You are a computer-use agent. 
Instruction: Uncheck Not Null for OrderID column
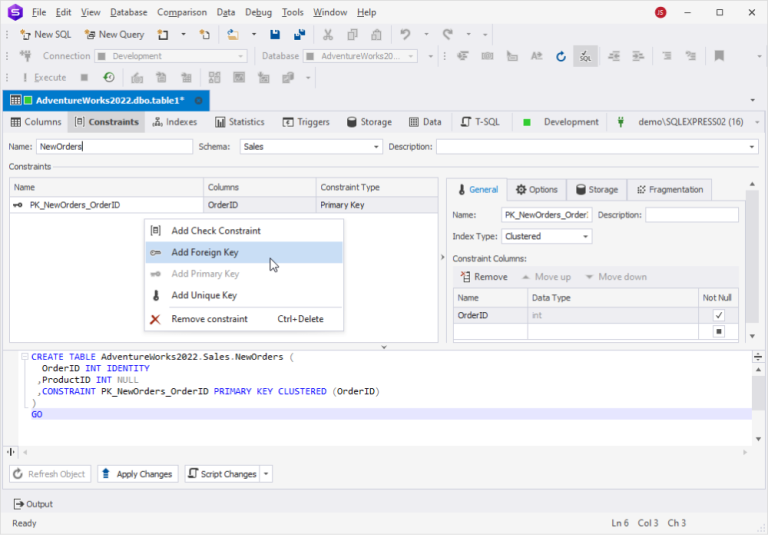(x=718, y=315)
